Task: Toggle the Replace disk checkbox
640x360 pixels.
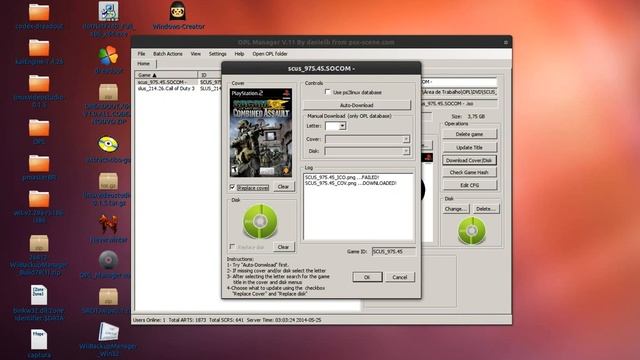Action: pyautogui.click(x=232, y=247)
